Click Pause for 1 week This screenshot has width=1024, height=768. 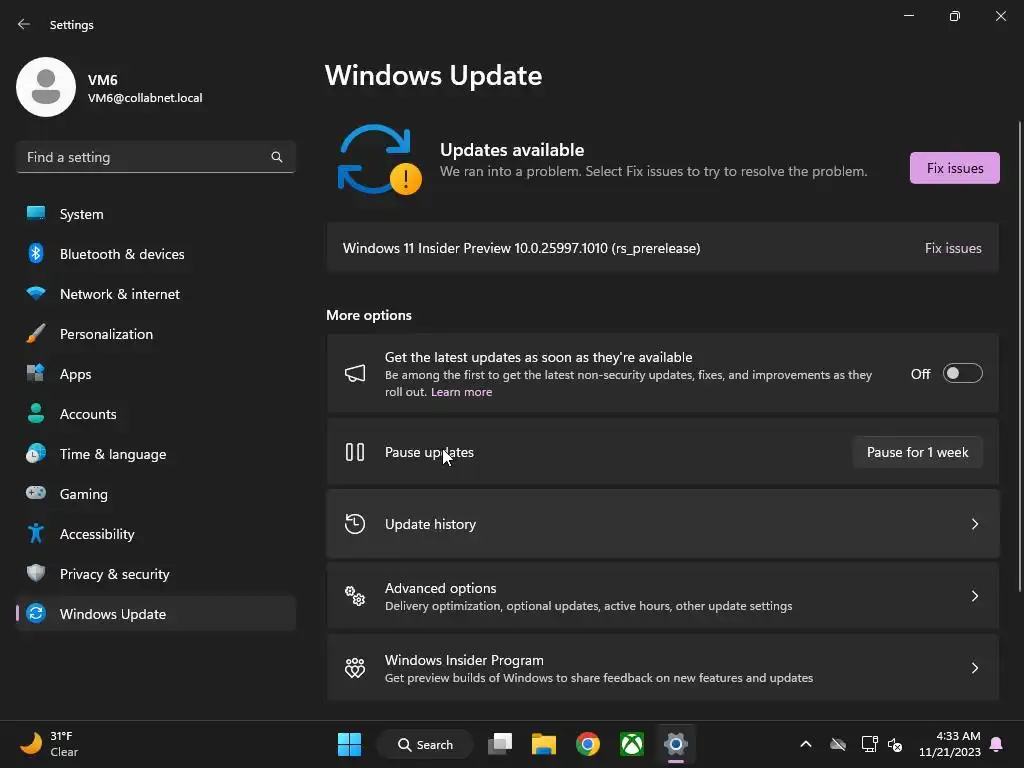(918, 452)
